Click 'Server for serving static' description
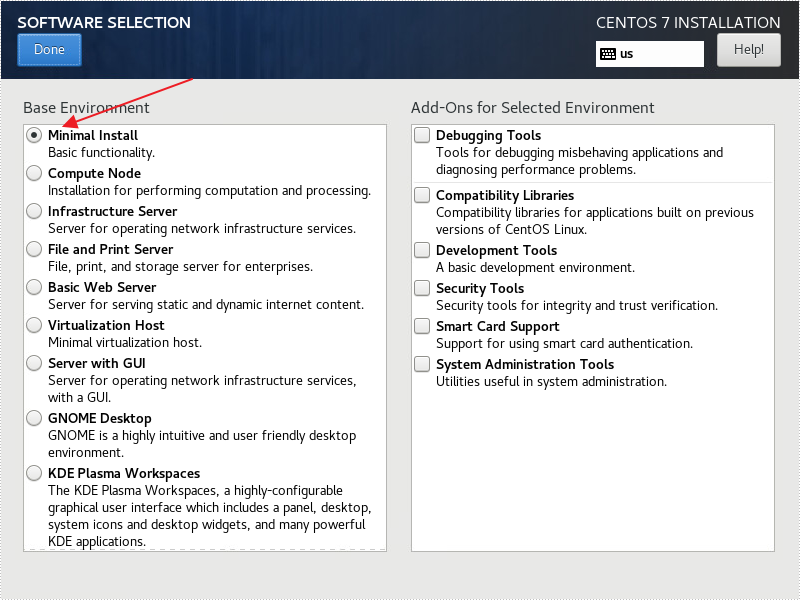This screenshot has height=600, width=800. [206, 305]
